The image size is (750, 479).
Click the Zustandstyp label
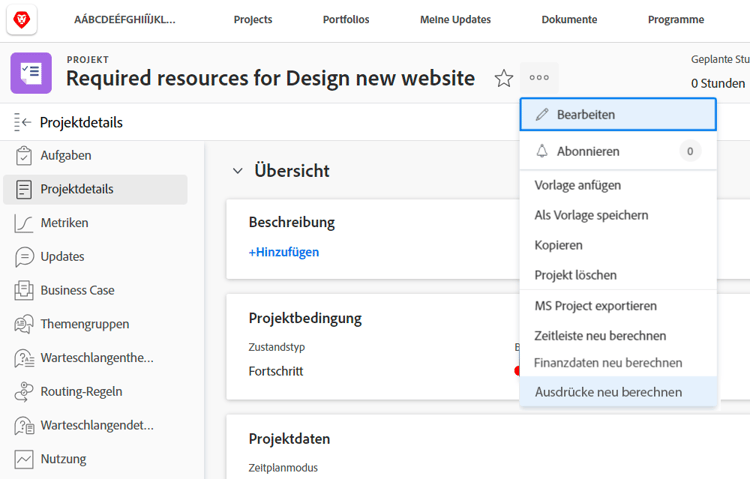[276, 347]
